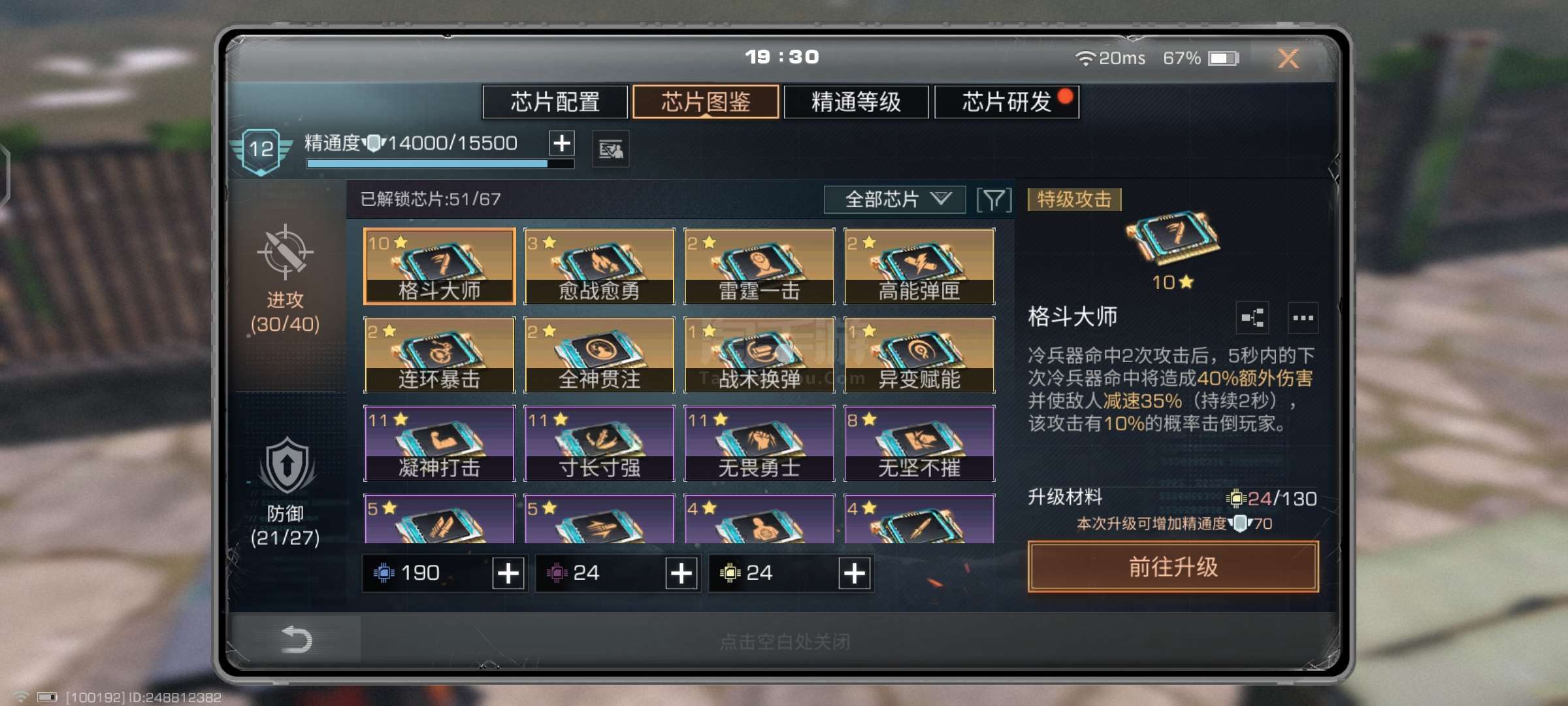This screenshot has width=1568, height=706.
Task: Open the 进攻 attack category icon
Action: click(285, 252)
